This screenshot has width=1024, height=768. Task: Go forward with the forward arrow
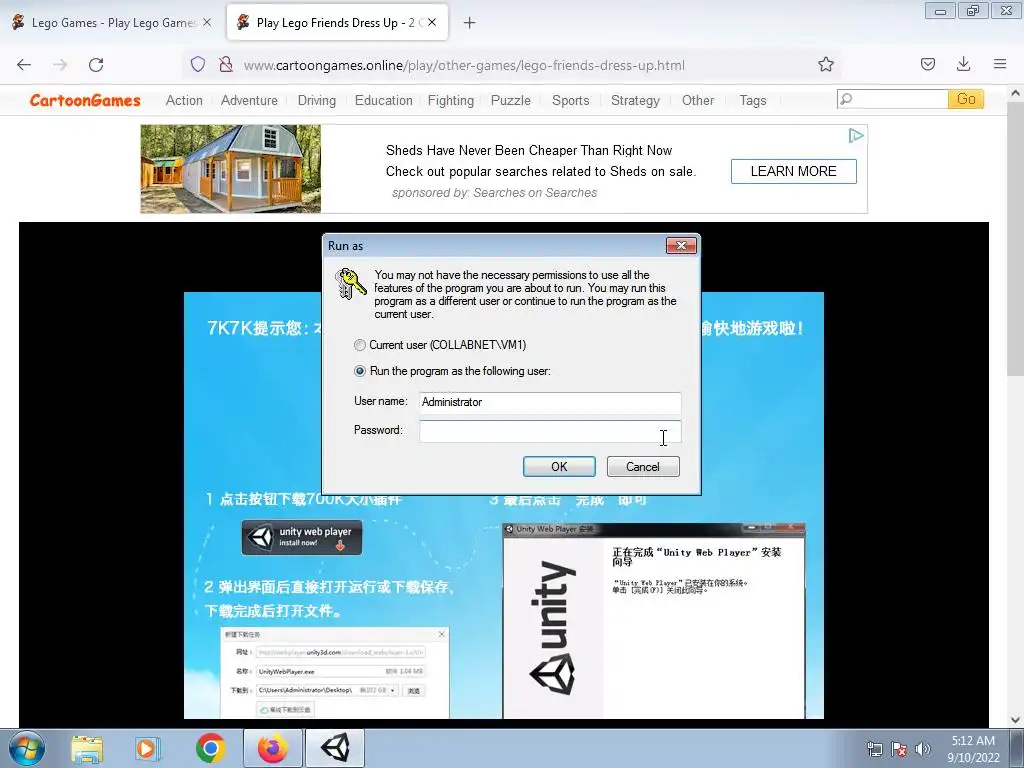tap(60, 65)
